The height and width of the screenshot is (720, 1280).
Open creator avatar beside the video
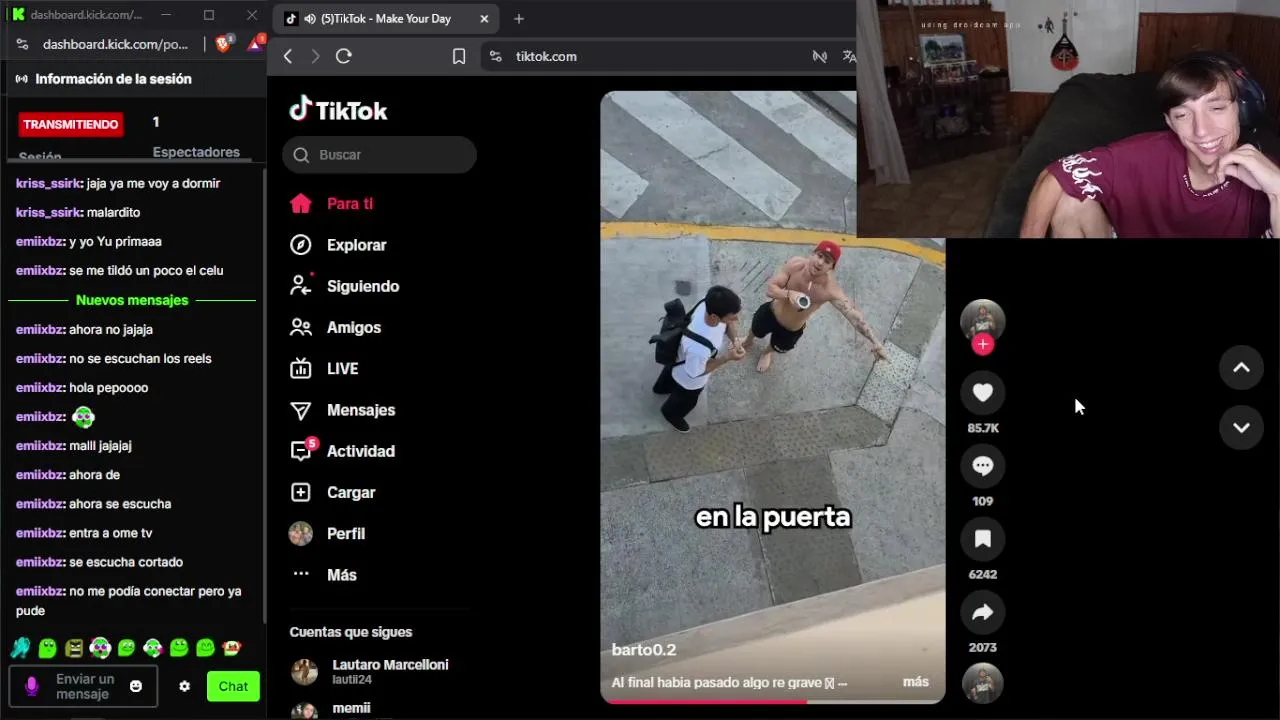click(x=983, y=320)
